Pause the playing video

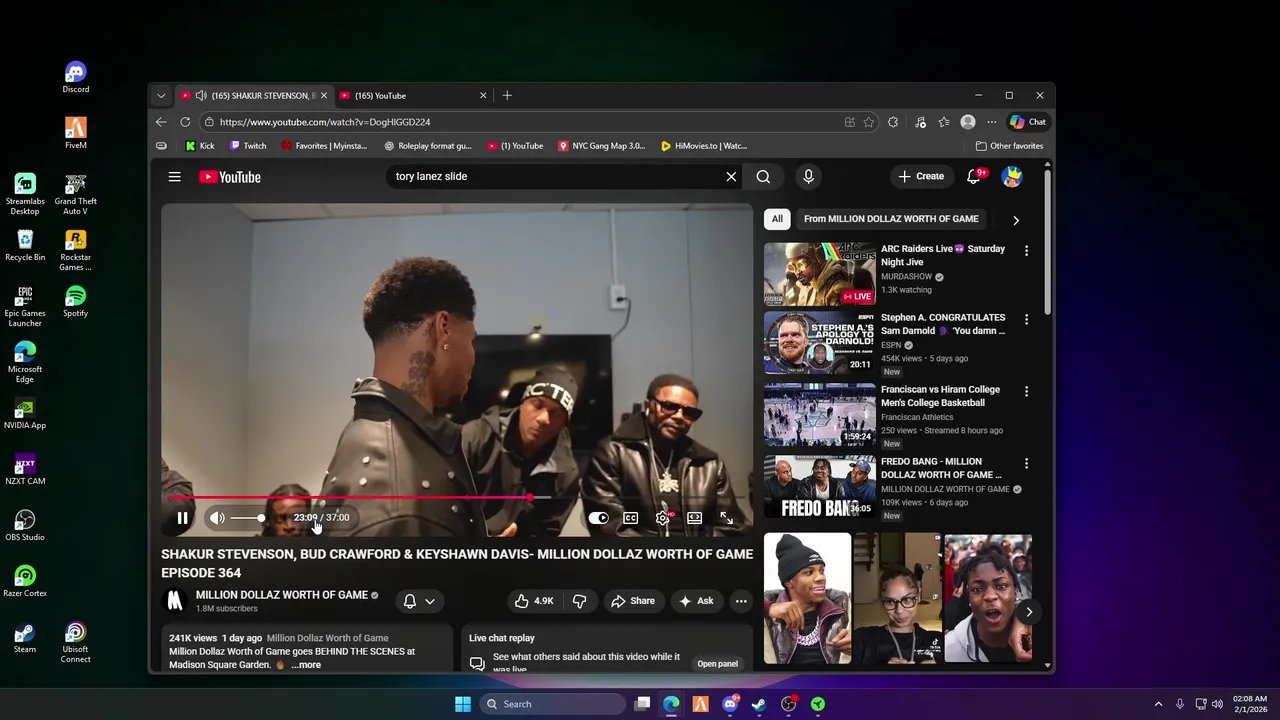point(182,518)
